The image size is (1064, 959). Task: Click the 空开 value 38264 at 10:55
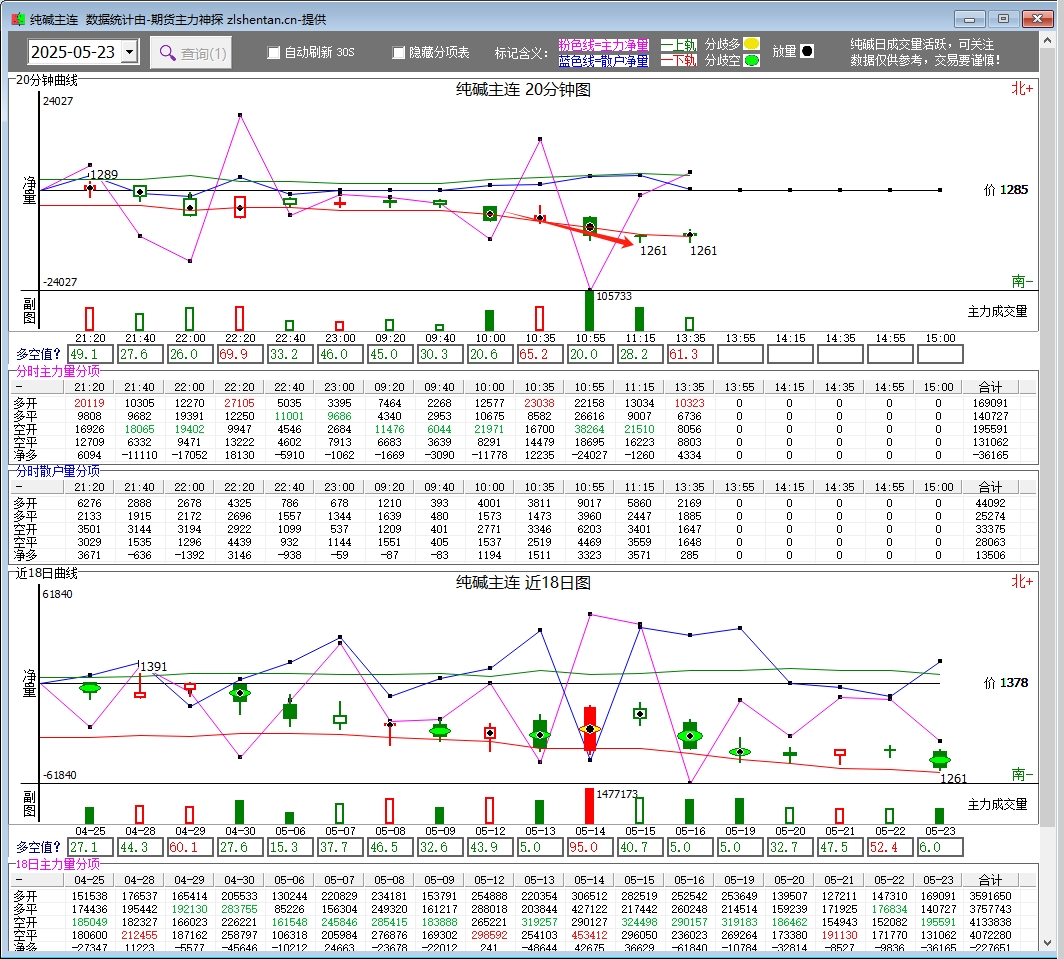click(x=589, y=430)
